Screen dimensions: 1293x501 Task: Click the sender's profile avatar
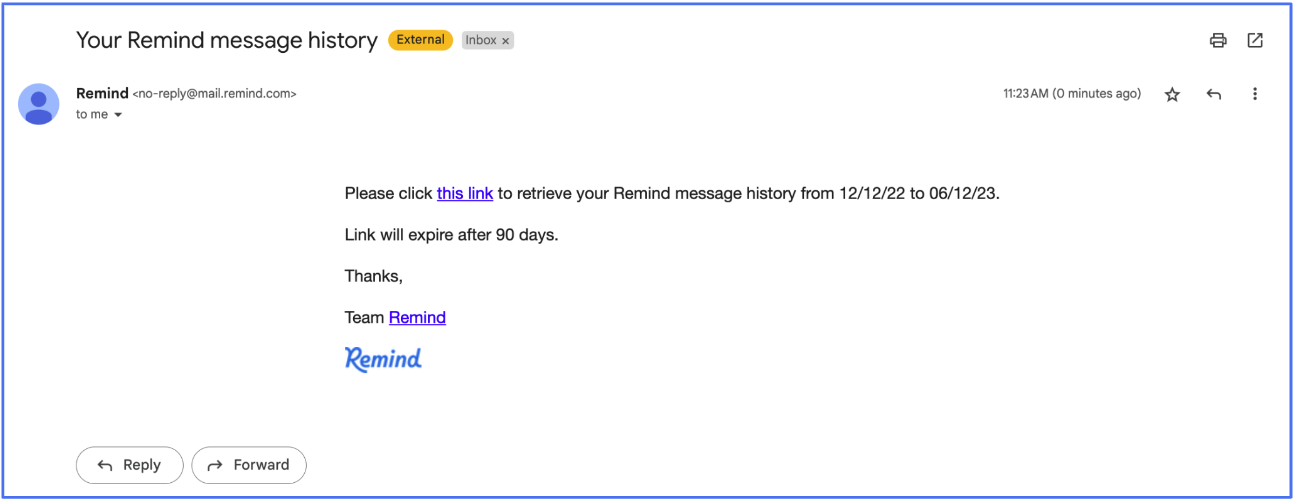tap(39, 103)
